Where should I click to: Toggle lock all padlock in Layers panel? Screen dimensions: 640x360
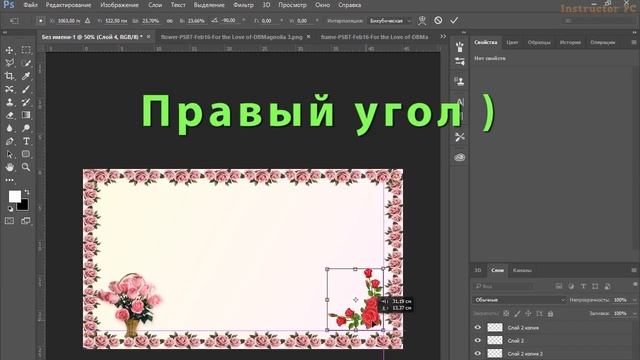[550, 313]
